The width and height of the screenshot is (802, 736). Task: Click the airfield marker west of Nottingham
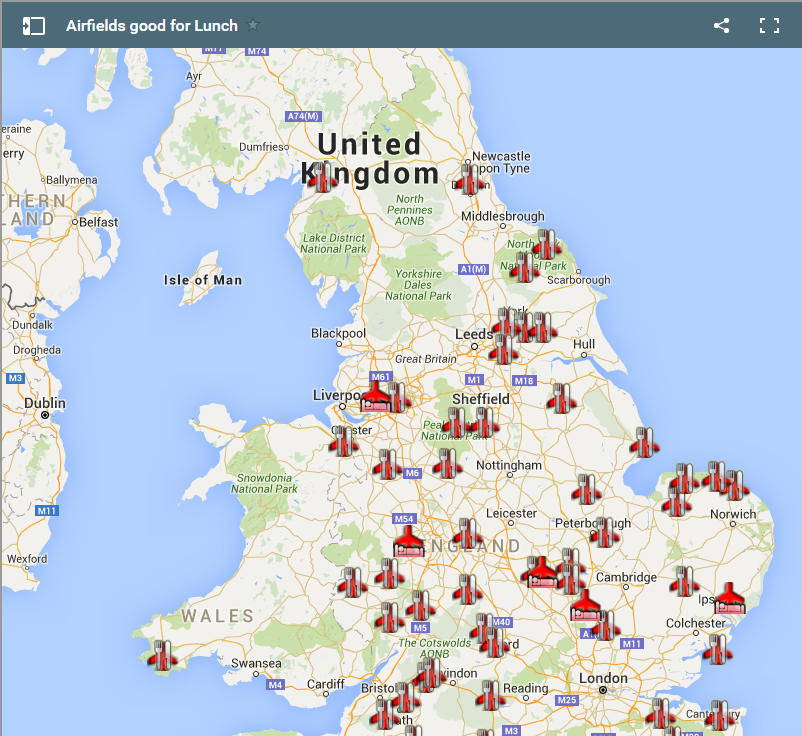pyautogui.click(x=447, y=463)
